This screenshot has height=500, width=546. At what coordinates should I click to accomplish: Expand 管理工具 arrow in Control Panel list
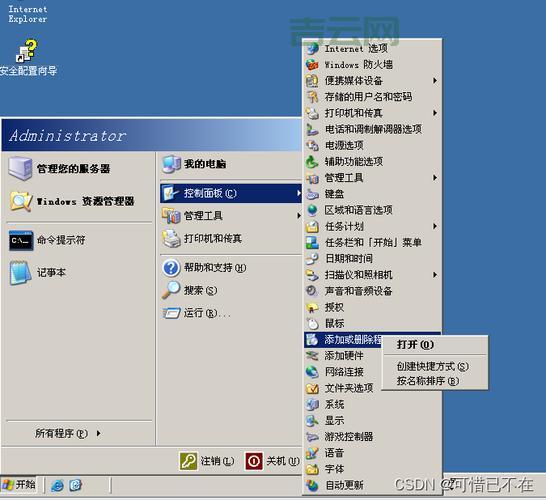pos(435,178)
